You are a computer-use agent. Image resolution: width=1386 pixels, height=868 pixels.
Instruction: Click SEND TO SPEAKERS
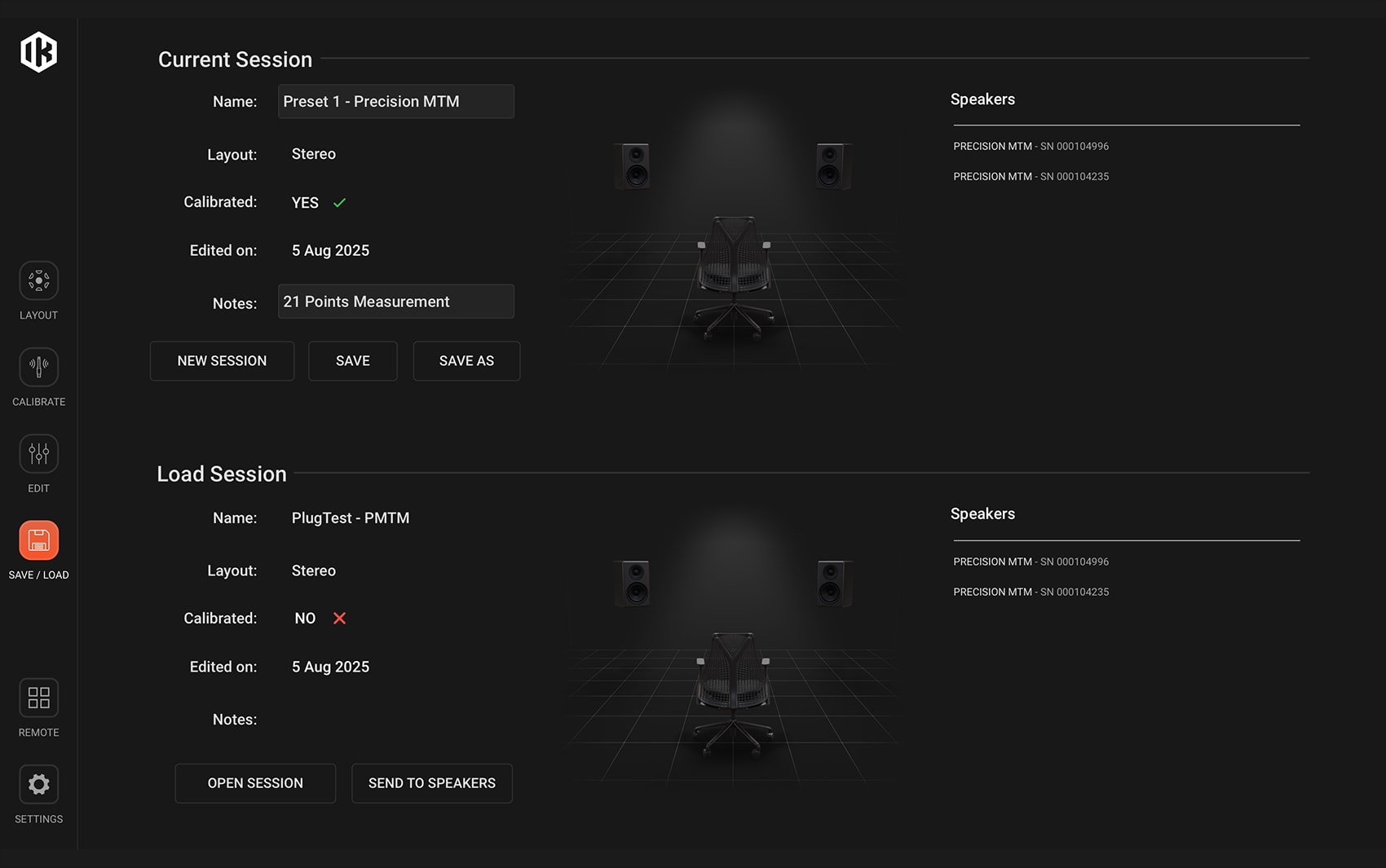[432, 782]
